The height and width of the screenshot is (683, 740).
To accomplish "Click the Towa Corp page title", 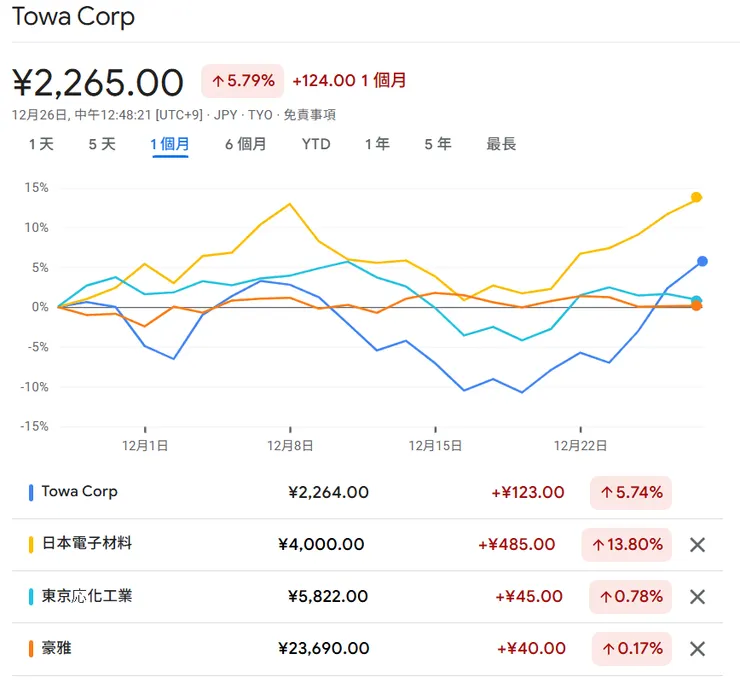I will [73, 17].
